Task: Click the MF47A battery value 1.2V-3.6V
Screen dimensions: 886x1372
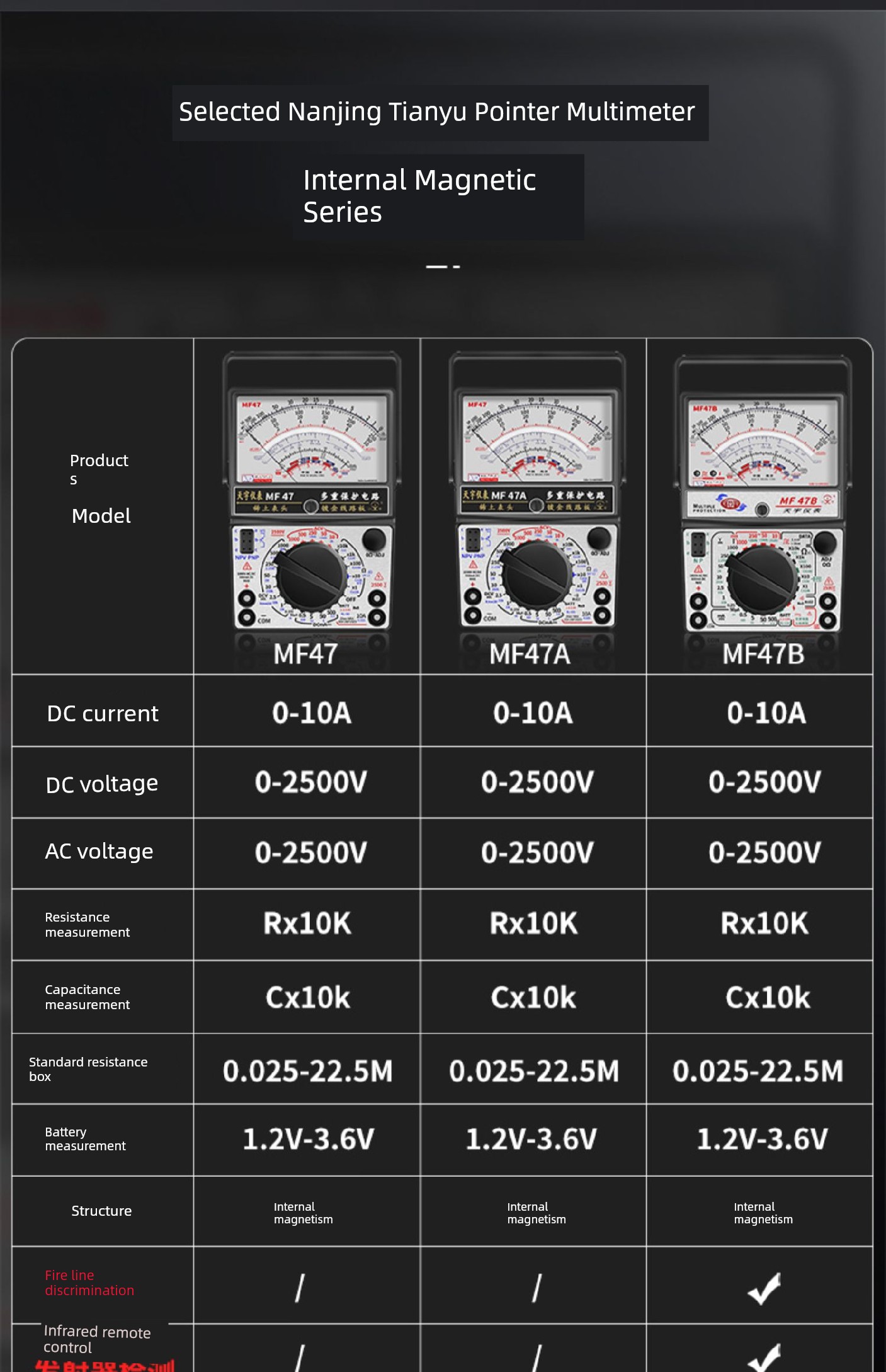Action: (x=531, y=1138)
